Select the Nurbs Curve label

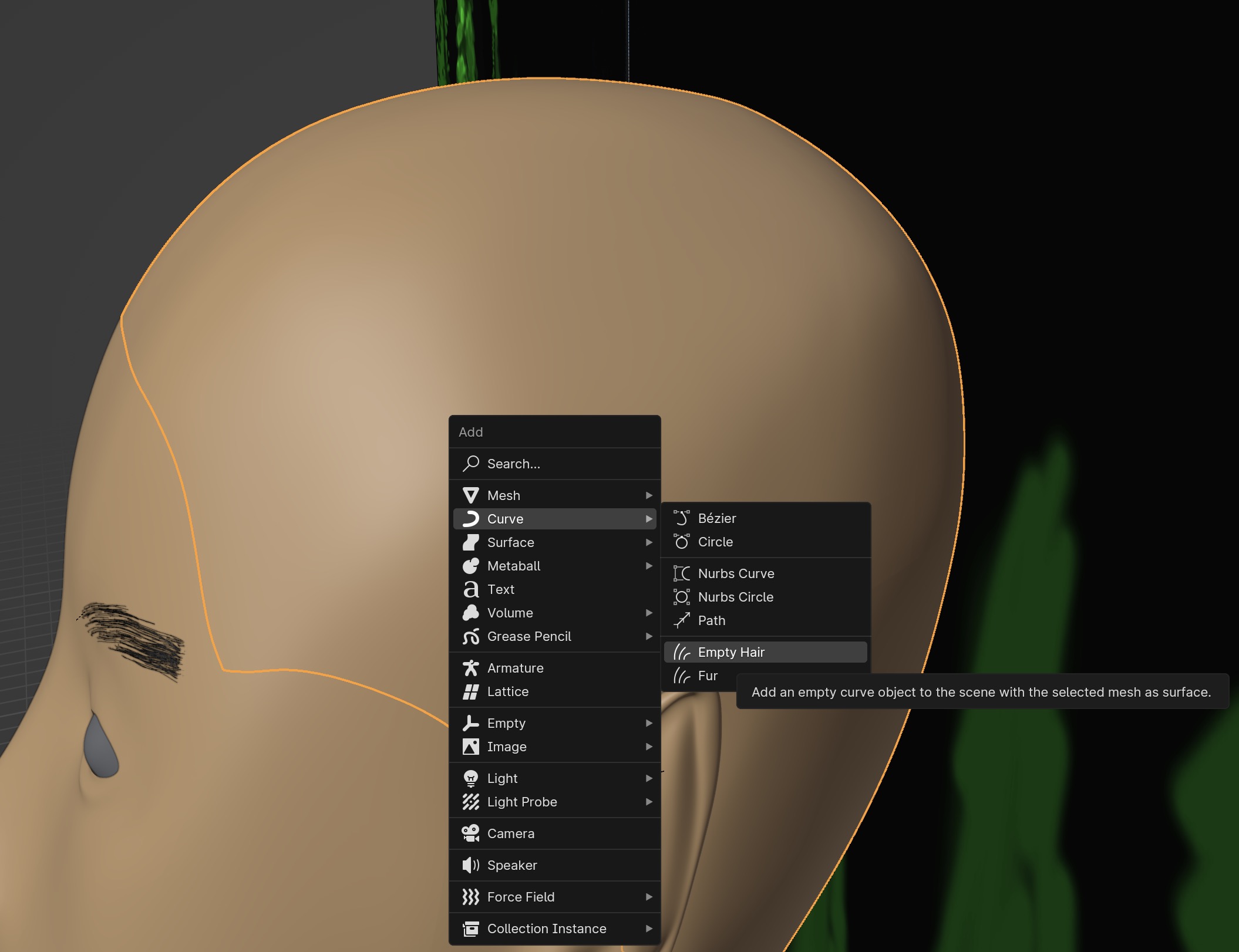pyautogui.click(x=736, y=573)
